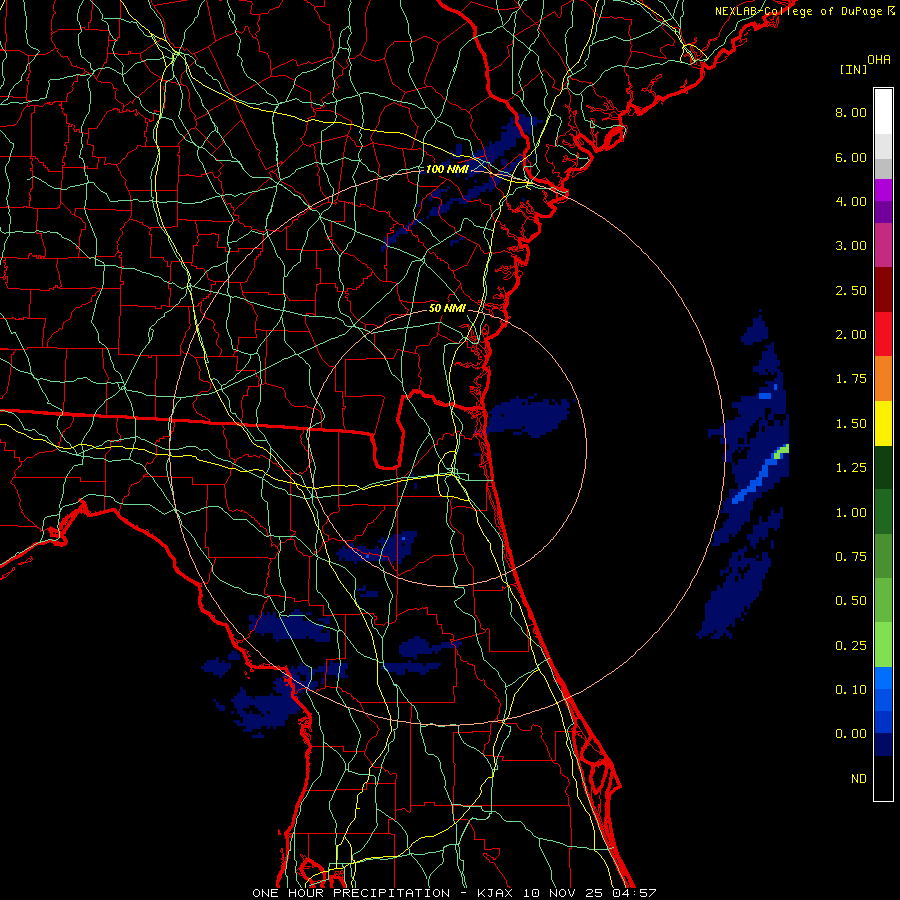Click the NEXLAB-College of DuPage credit text
The height and width of the screenshot is (900, 900).
tap(798, 11)
